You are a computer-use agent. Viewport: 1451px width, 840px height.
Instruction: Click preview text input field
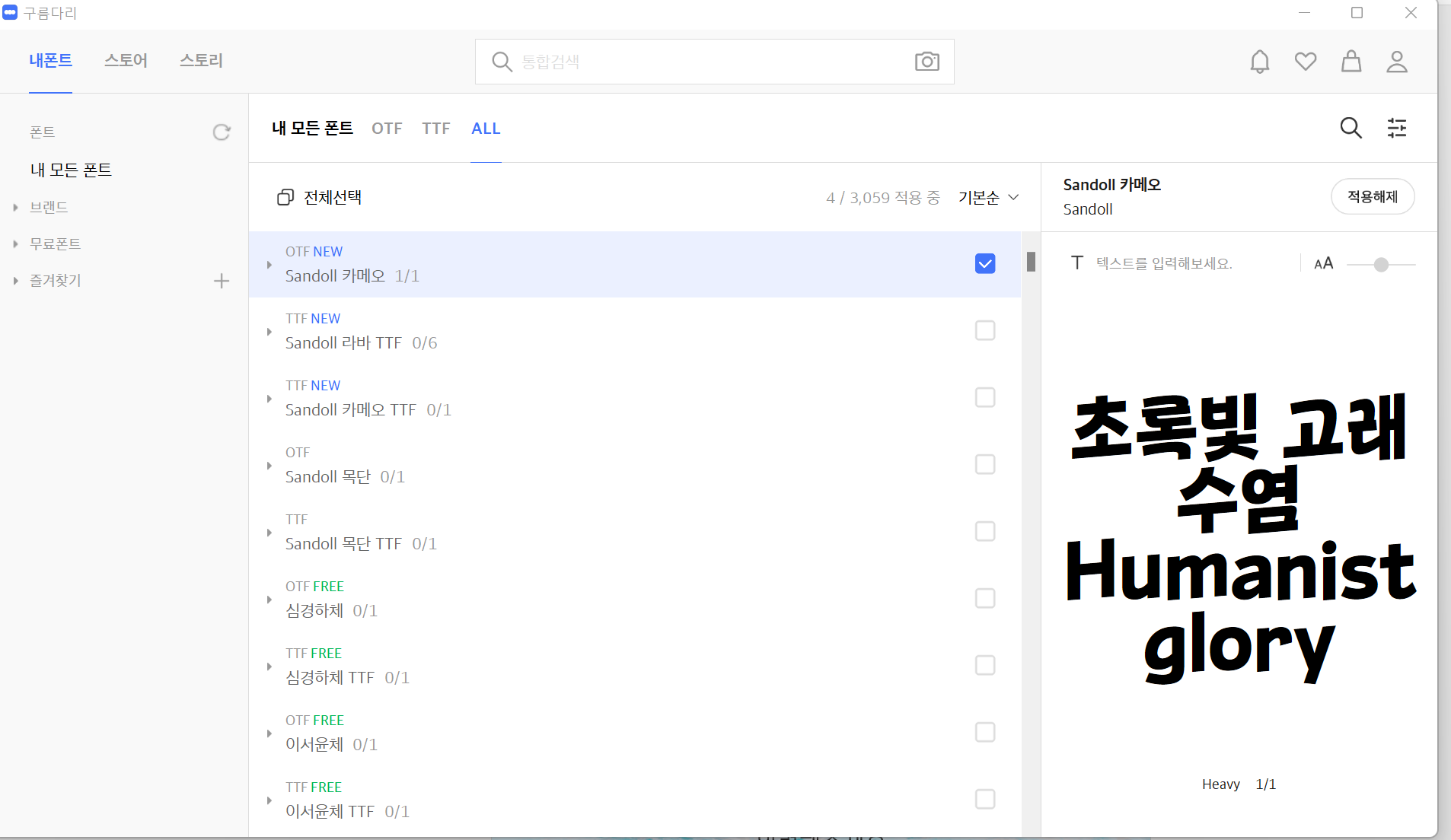click(x=1164, y=263)
